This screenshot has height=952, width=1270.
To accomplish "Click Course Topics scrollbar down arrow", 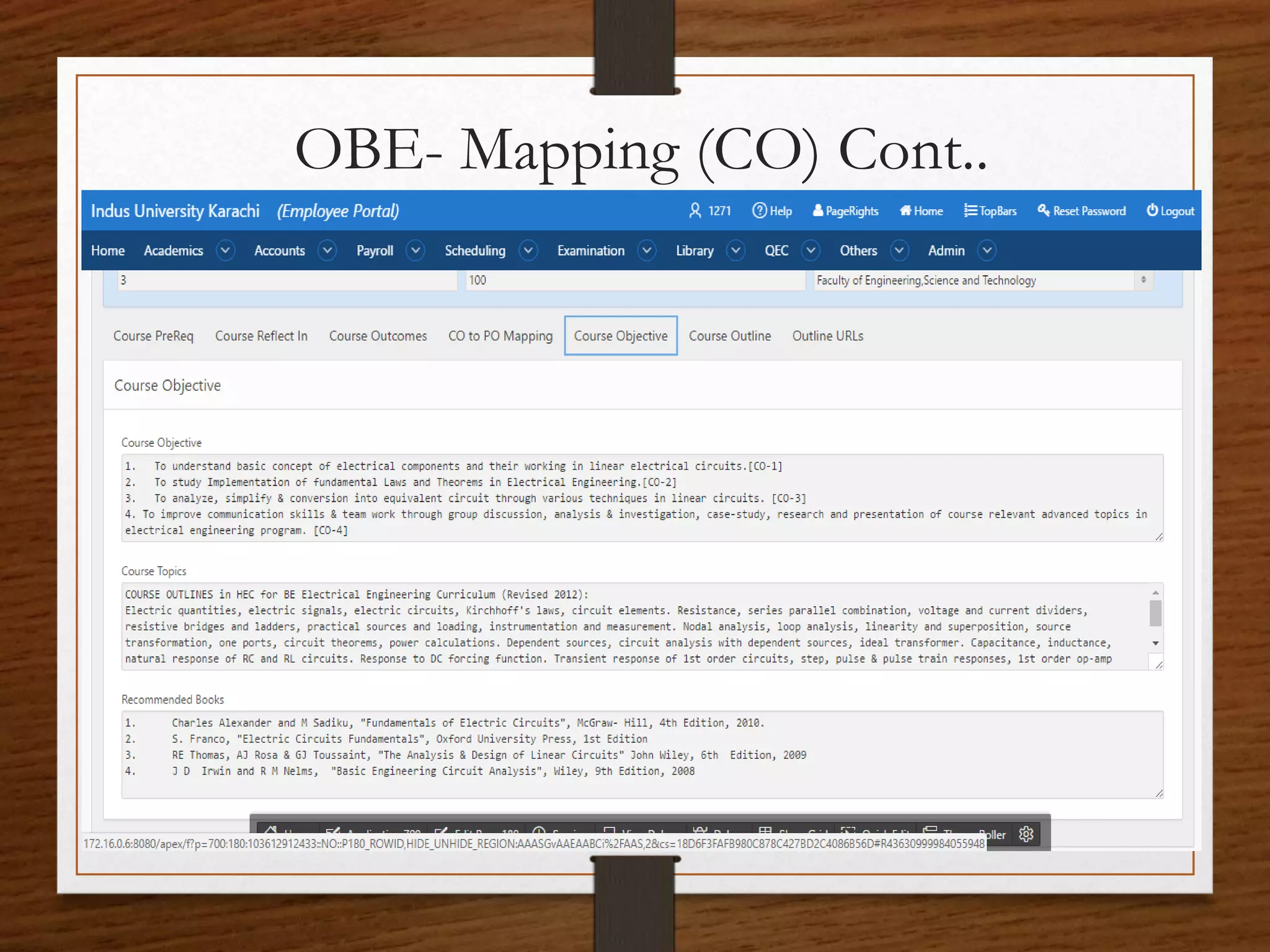I will (1156, 643).
